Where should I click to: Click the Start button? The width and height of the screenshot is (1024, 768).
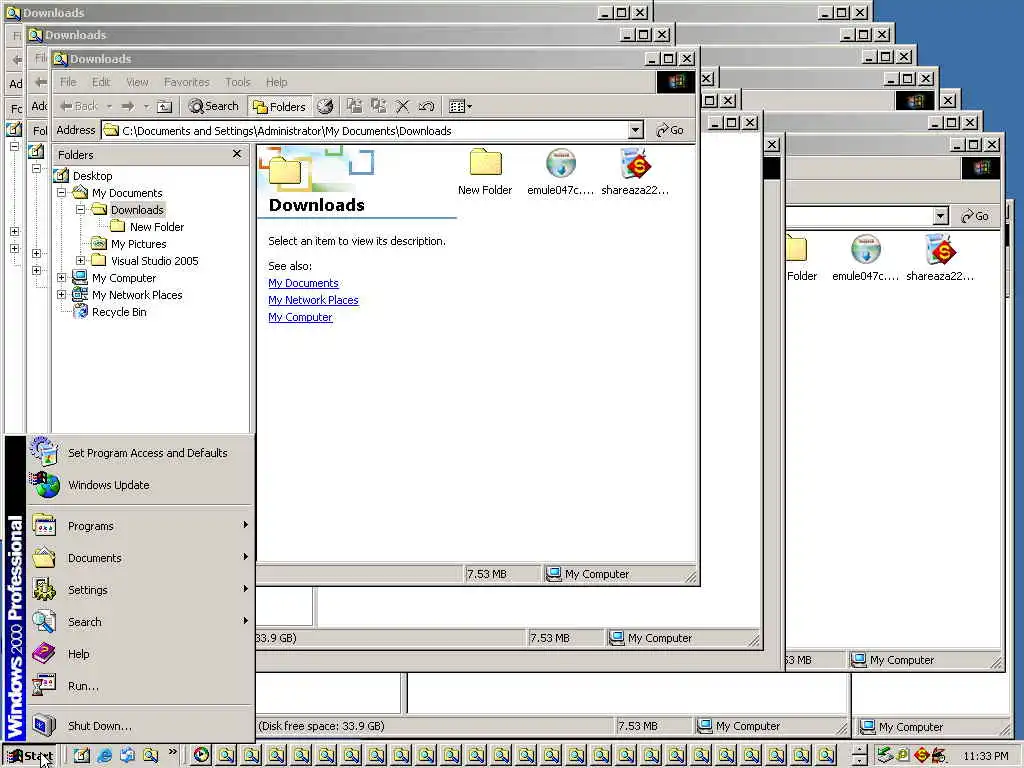click(x=30, y=756)
